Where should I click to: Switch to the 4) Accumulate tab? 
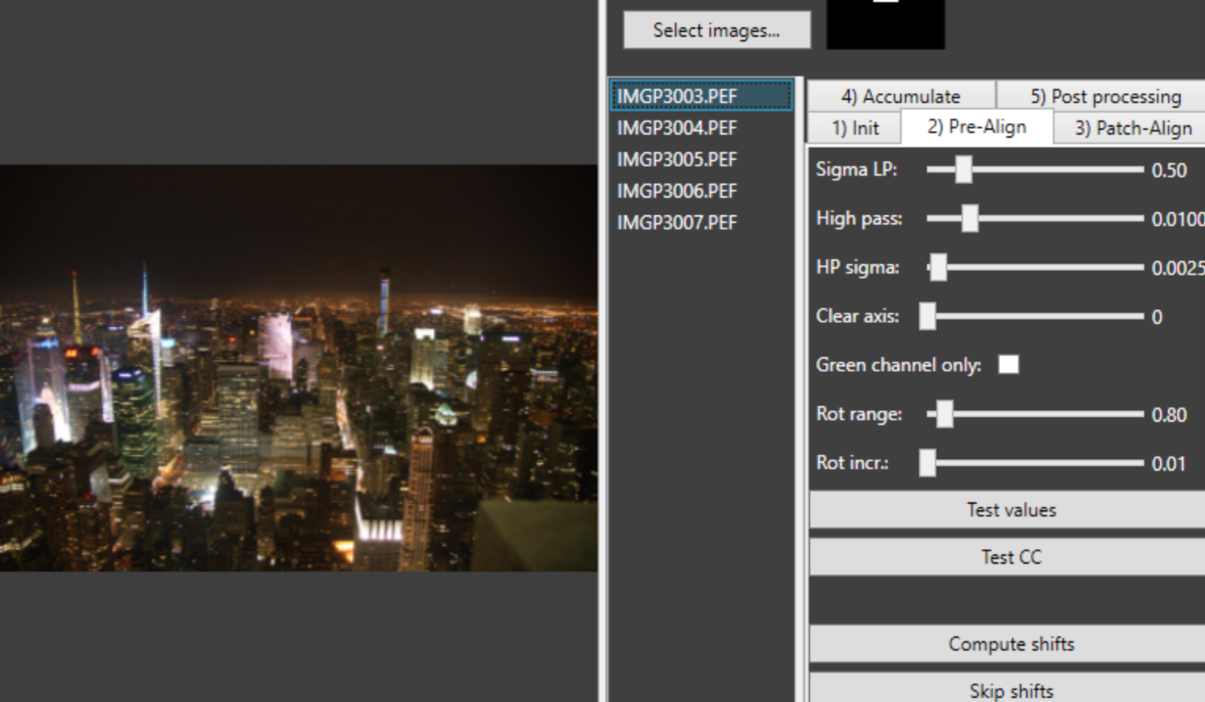900,96
